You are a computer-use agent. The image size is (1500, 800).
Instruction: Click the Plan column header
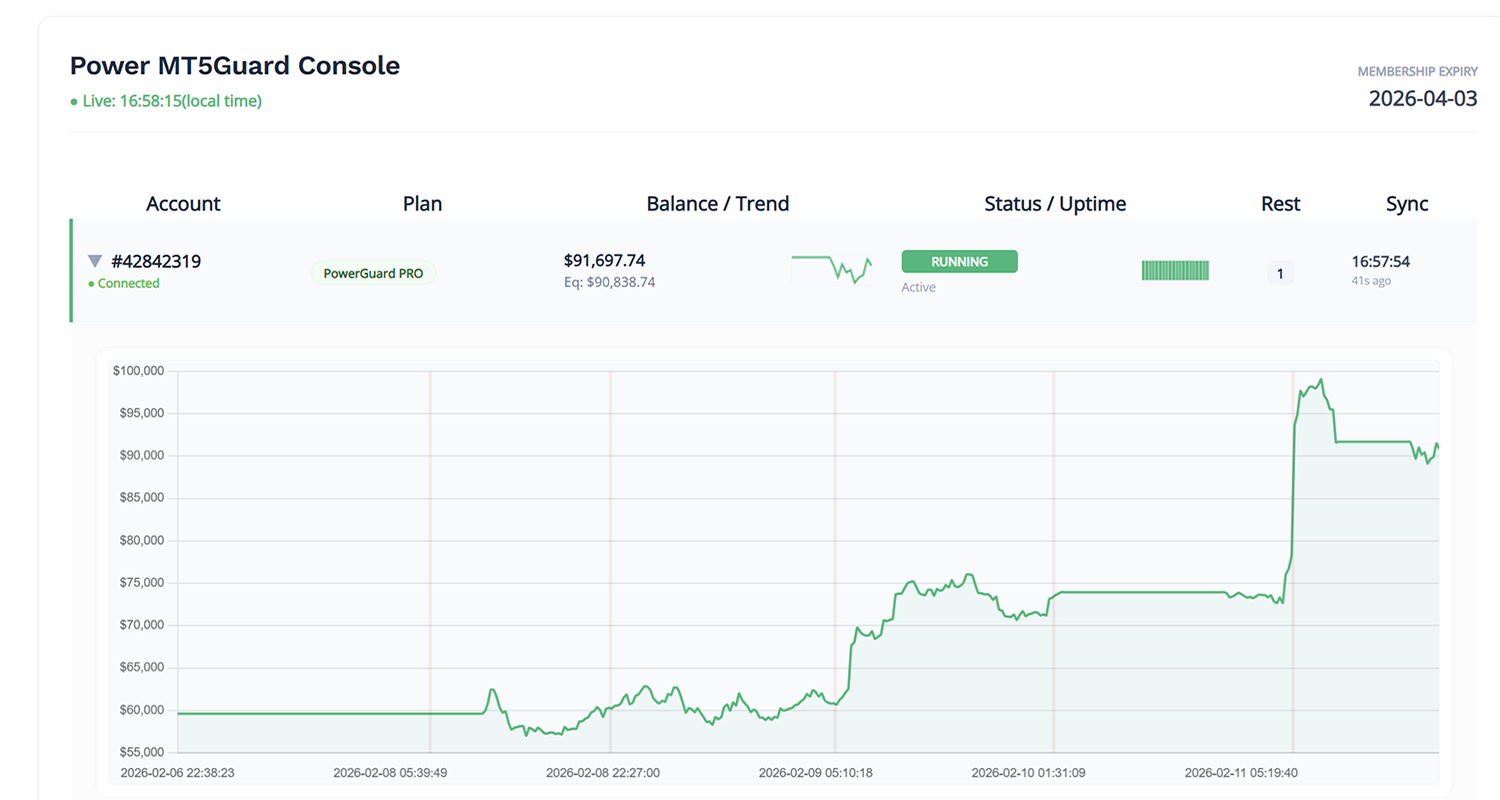422,204
